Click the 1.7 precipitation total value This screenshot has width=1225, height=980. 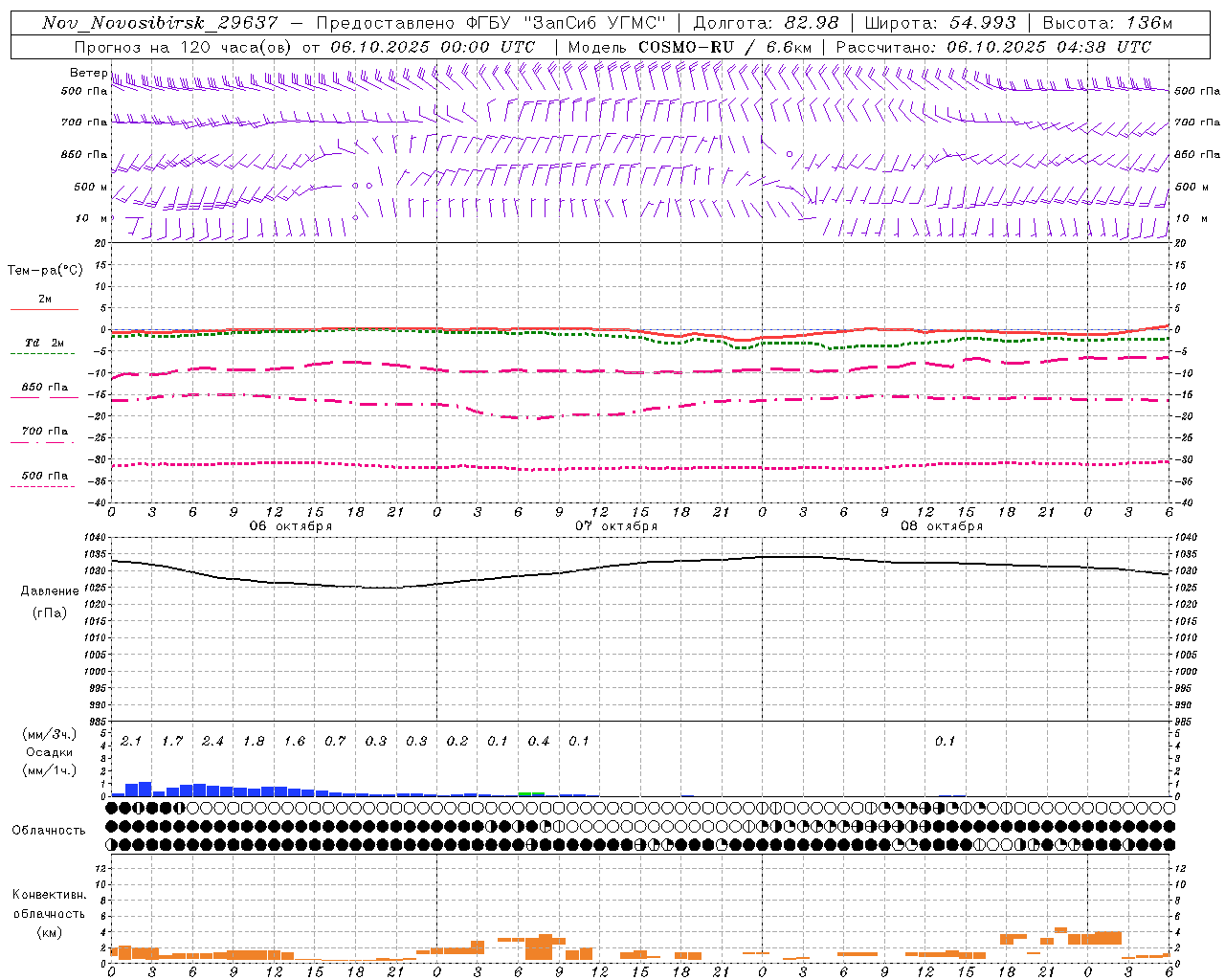(172, 741)
